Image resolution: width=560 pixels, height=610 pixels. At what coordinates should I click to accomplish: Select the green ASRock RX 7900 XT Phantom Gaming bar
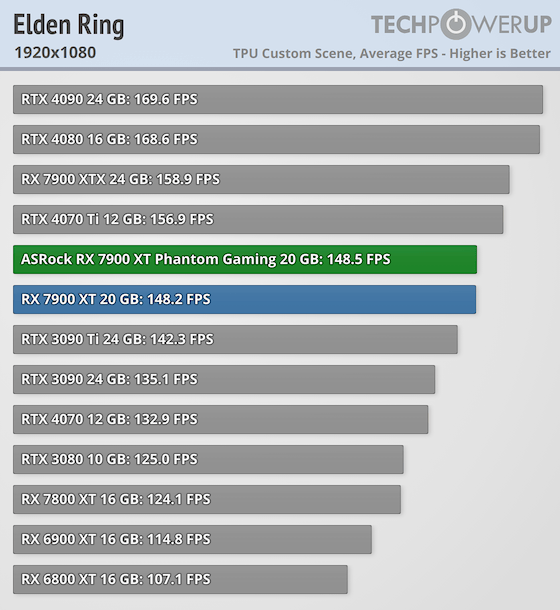(x=245, y=259)
